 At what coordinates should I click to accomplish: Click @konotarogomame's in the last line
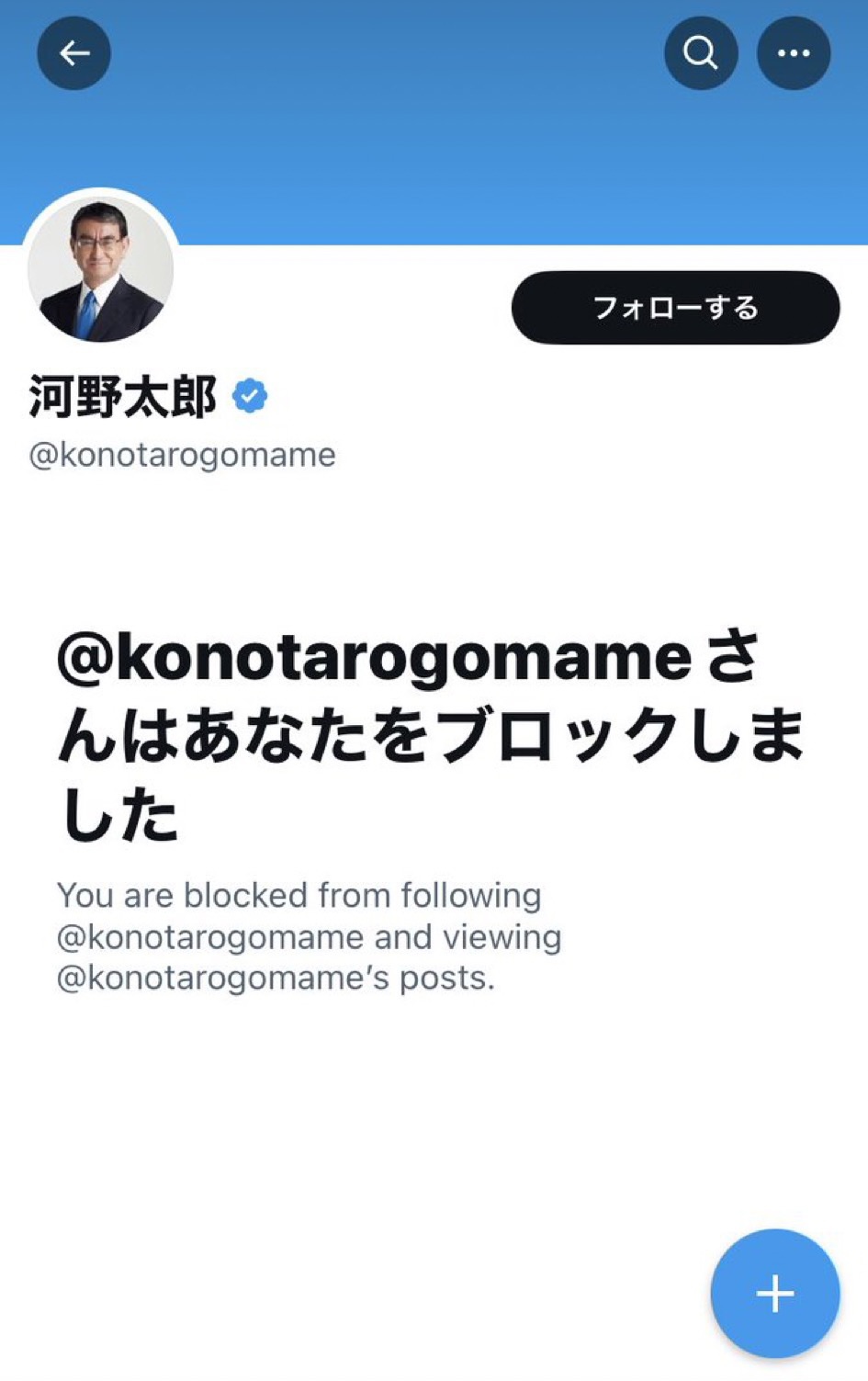(223, 979)
